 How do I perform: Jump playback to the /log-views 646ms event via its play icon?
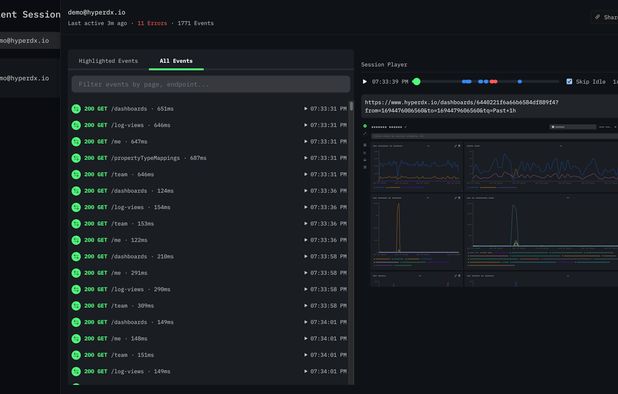(305, 125)
